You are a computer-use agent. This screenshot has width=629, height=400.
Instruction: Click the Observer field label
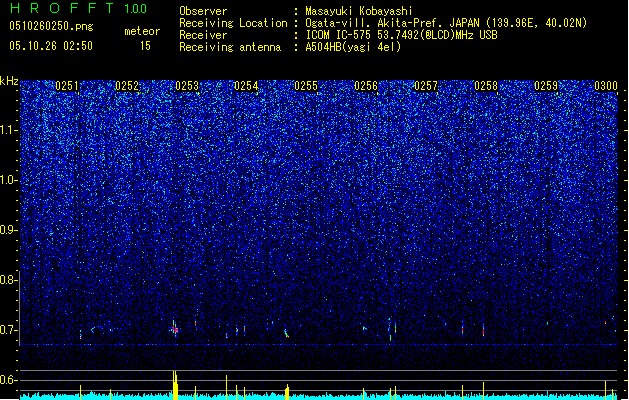203,11
